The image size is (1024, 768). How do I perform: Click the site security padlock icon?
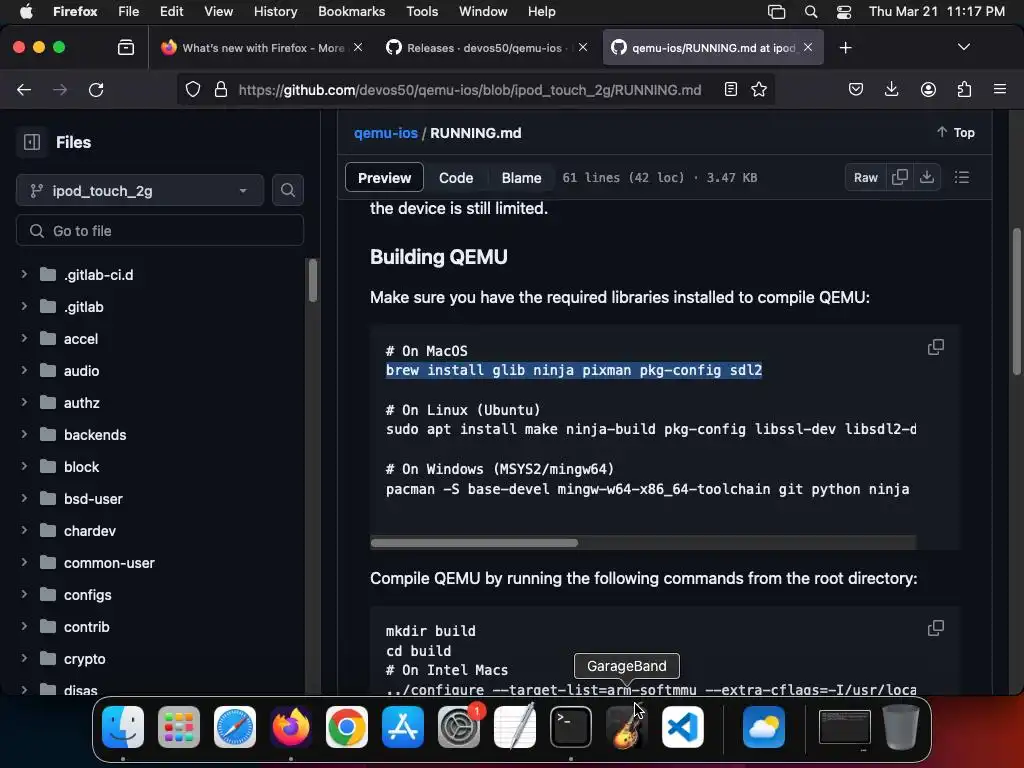click(221, 89)
